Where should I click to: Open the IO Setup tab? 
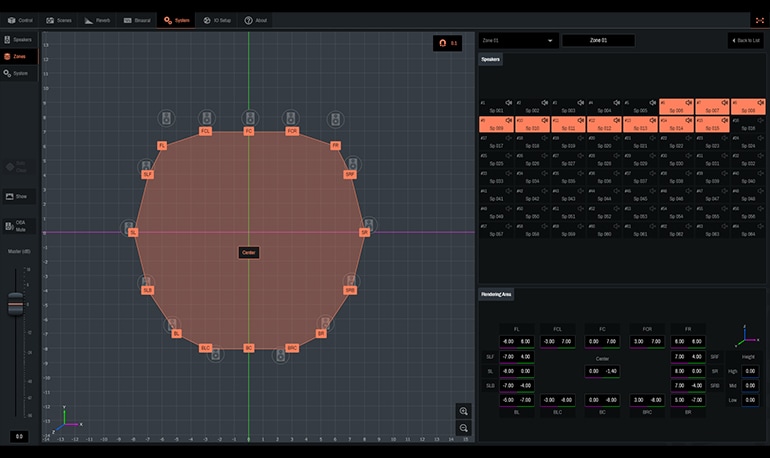pyautogui.click(x=217, y=20)
